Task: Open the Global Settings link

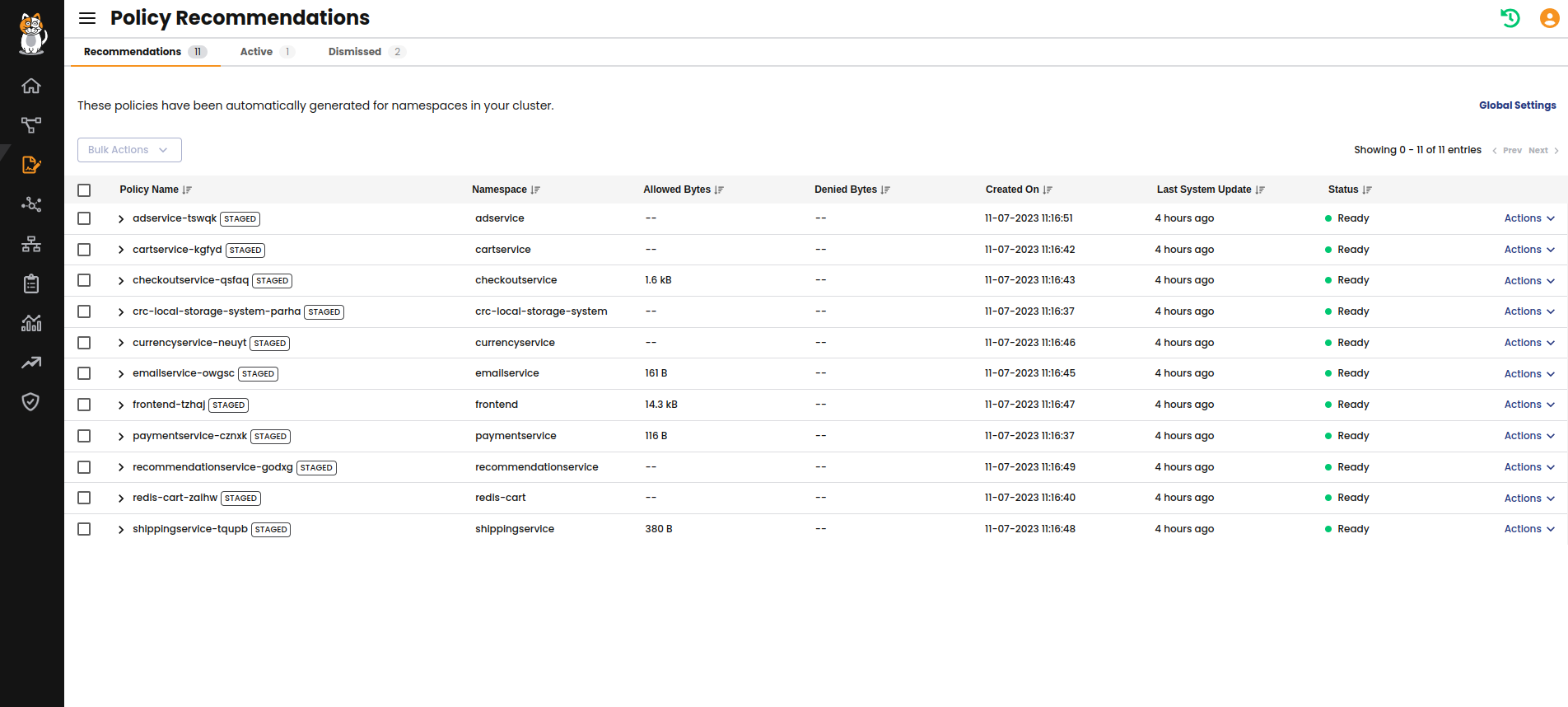Action: tap(1517, 105)
